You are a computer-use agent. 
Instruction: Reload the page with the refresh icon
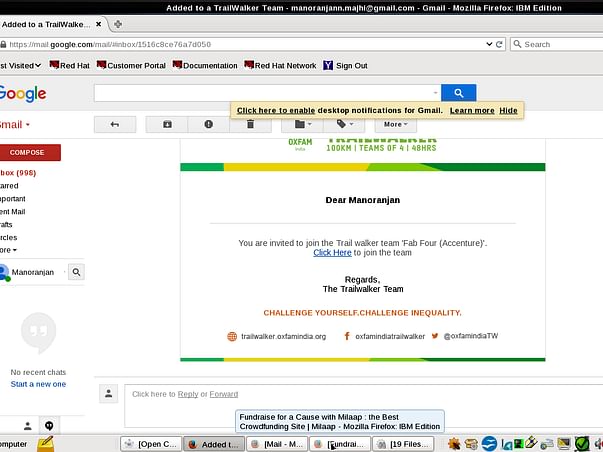(499, 44)
